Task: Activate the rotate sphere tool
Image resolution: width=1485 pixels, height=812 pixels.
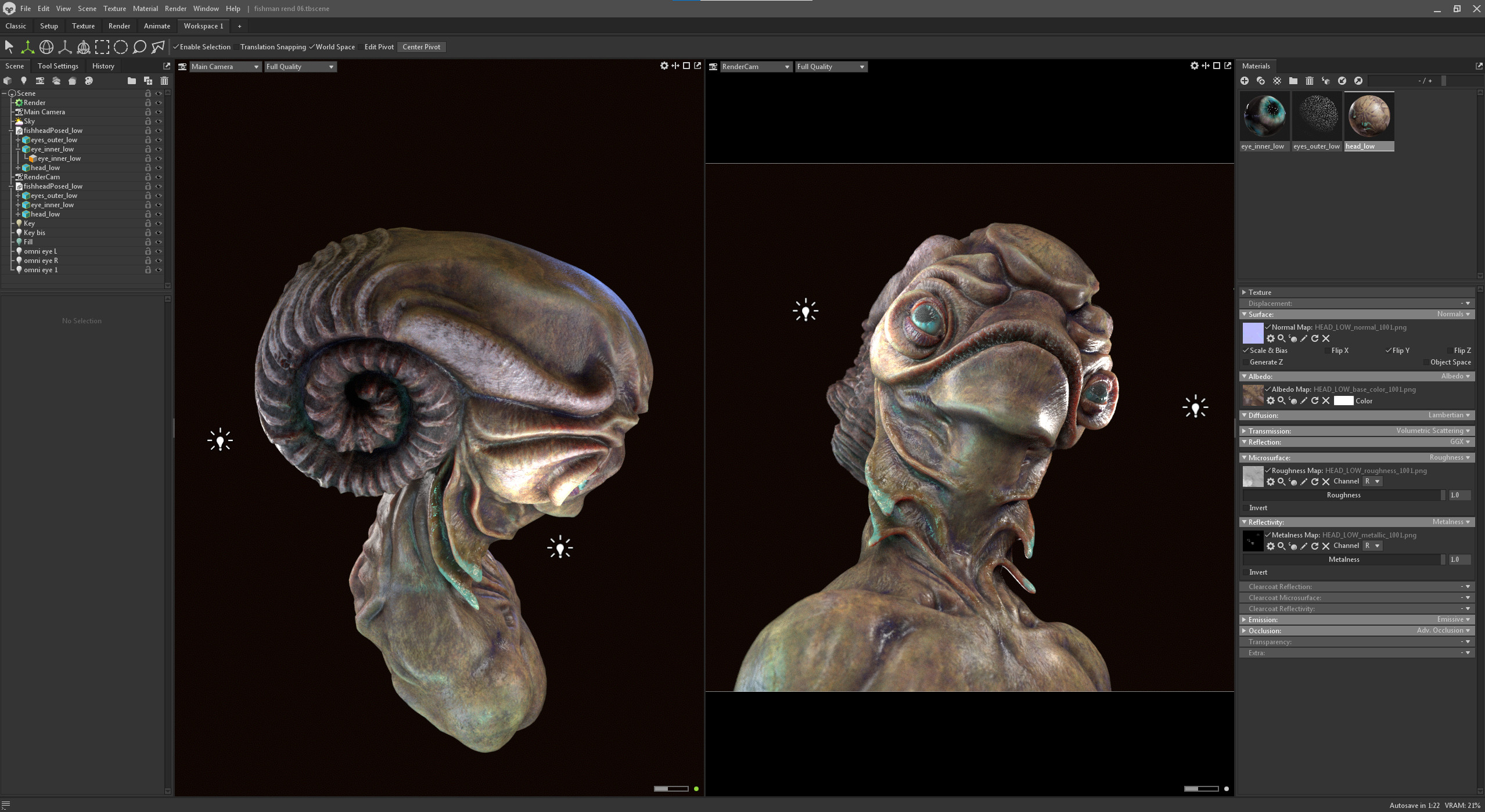Action: 46,47
